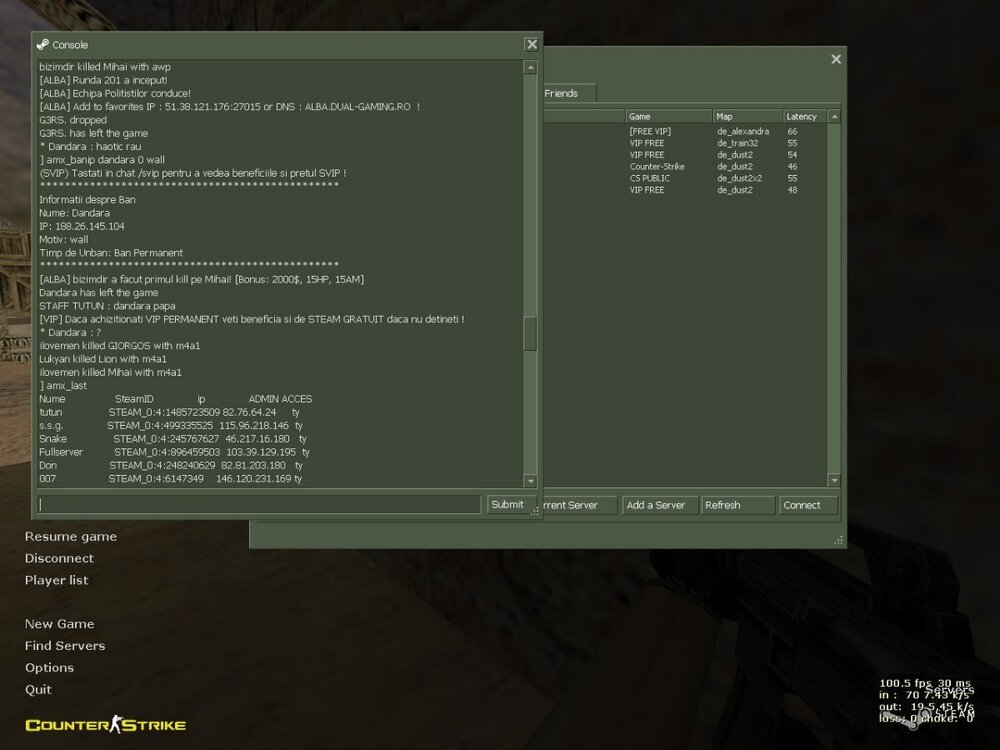Click the Counter-Strike logo
The image size is (1000, 750).
coord(105,725)
